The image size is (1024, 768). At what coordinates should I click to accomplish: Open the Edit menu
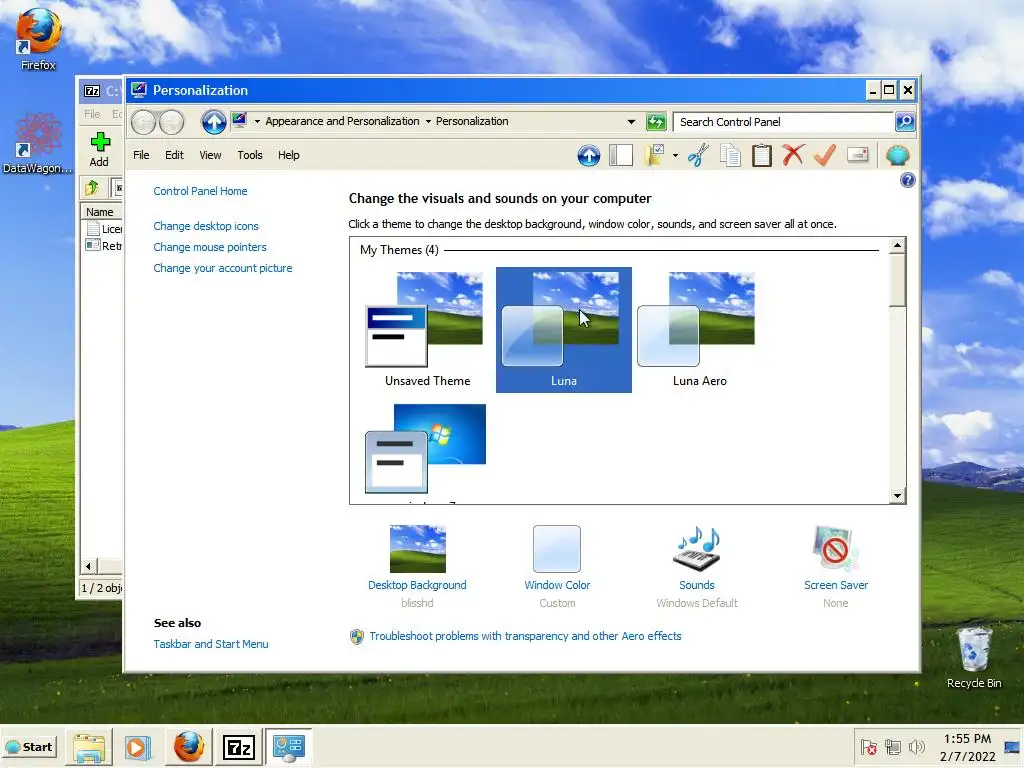point(174,155)
